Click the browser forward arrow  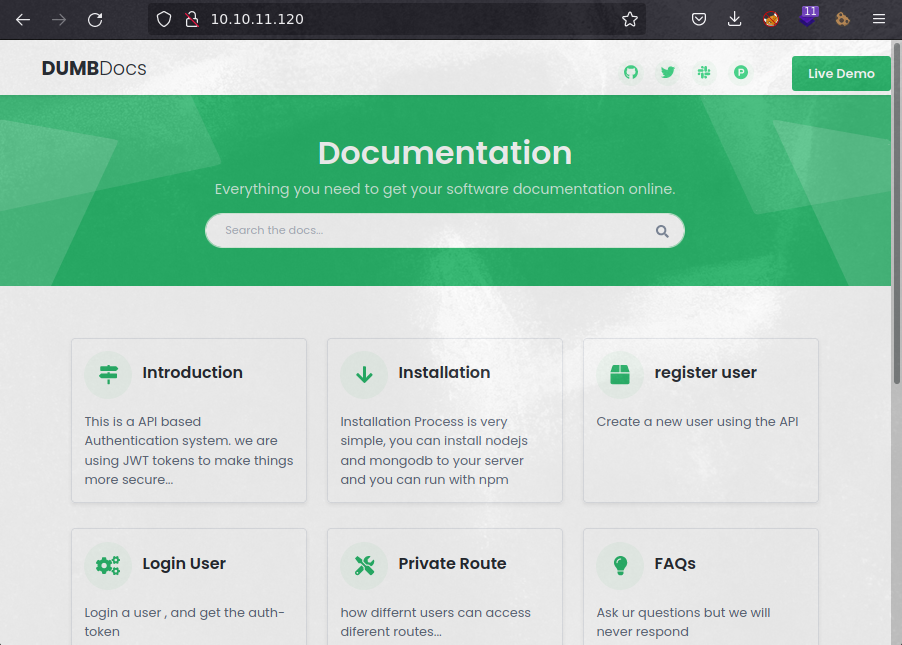(59, 20)
